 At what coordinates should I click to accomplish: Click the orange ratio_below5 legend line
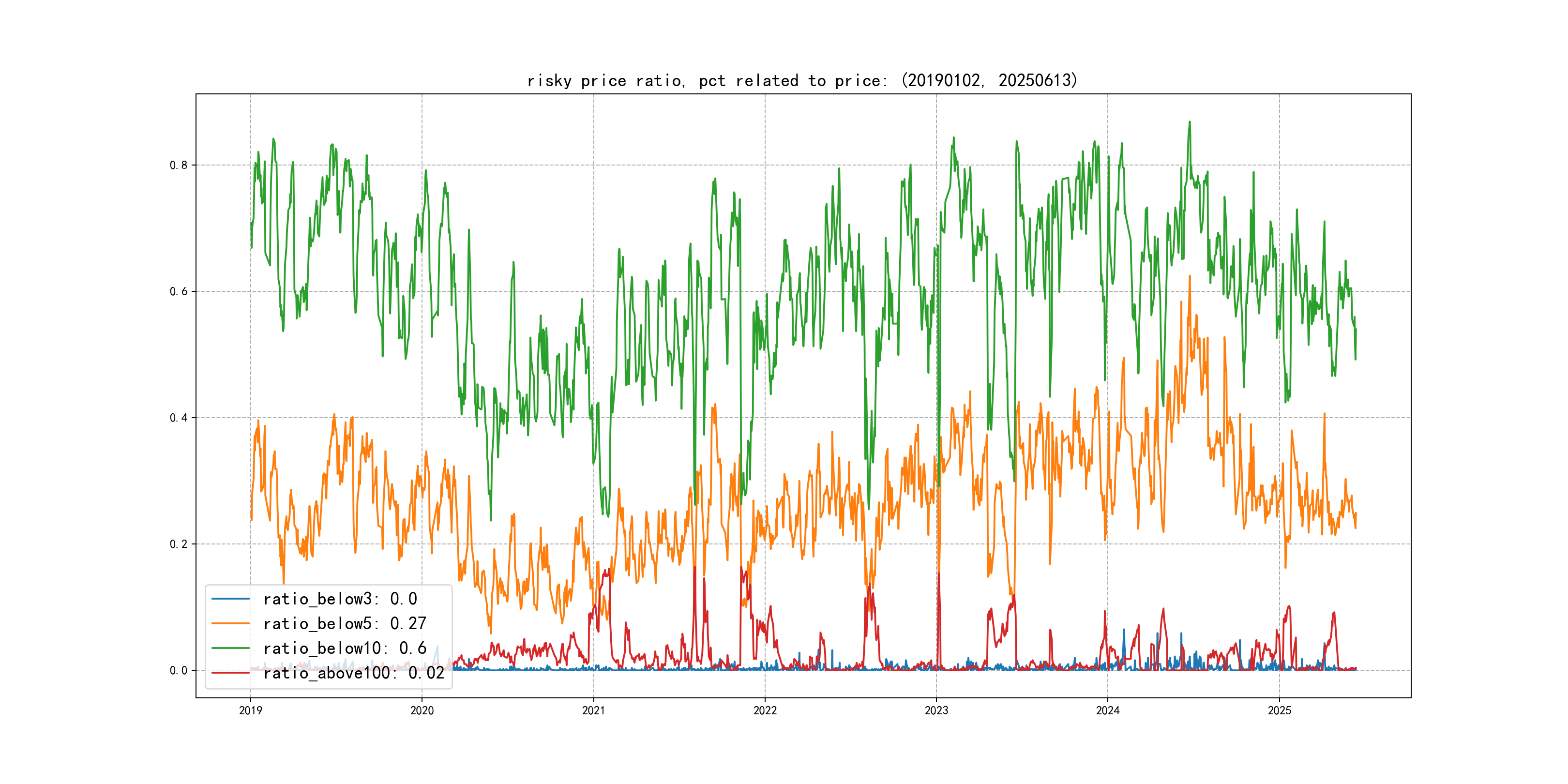point(230,623)
